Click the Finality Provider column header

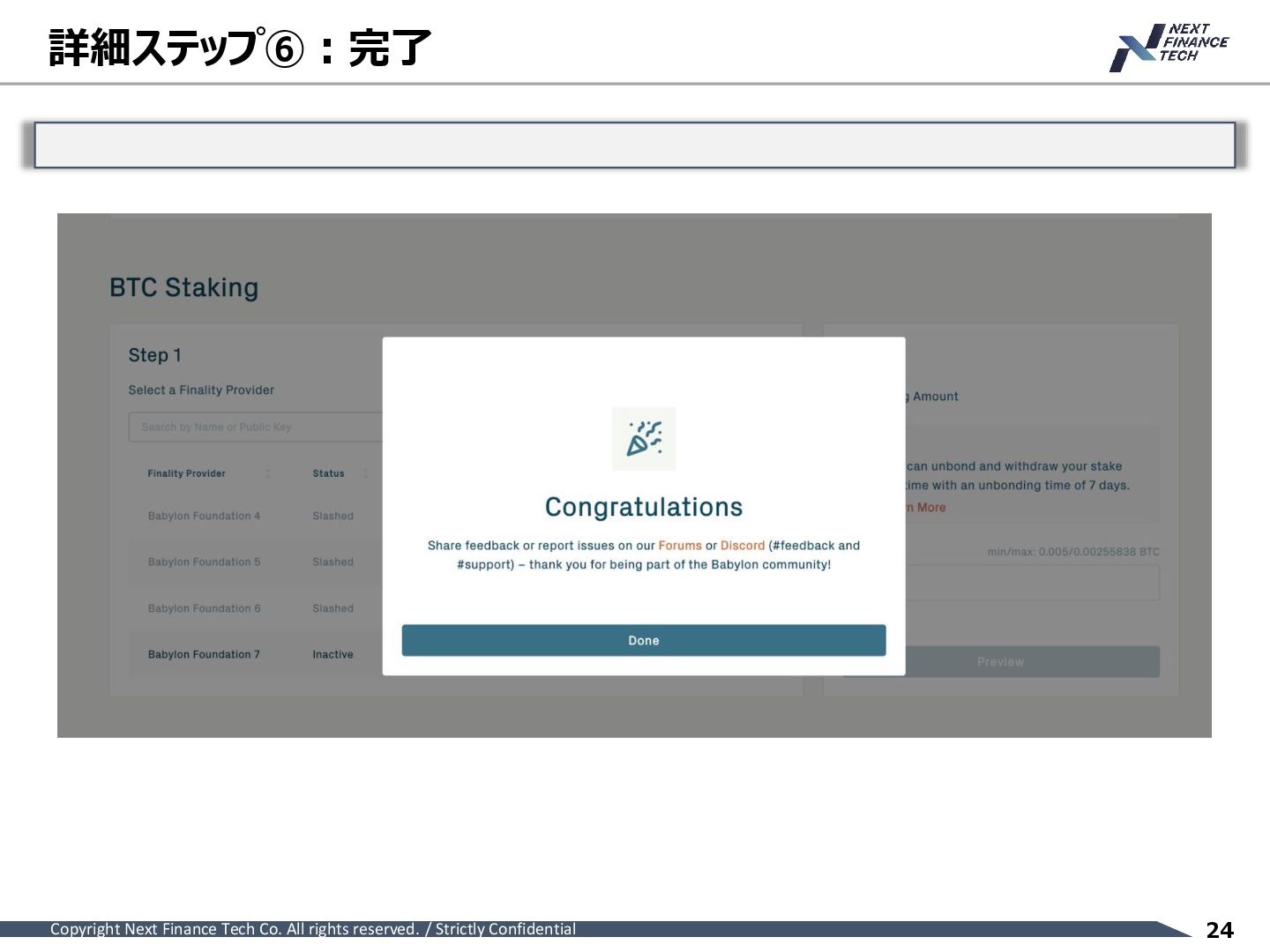[186, 473]
